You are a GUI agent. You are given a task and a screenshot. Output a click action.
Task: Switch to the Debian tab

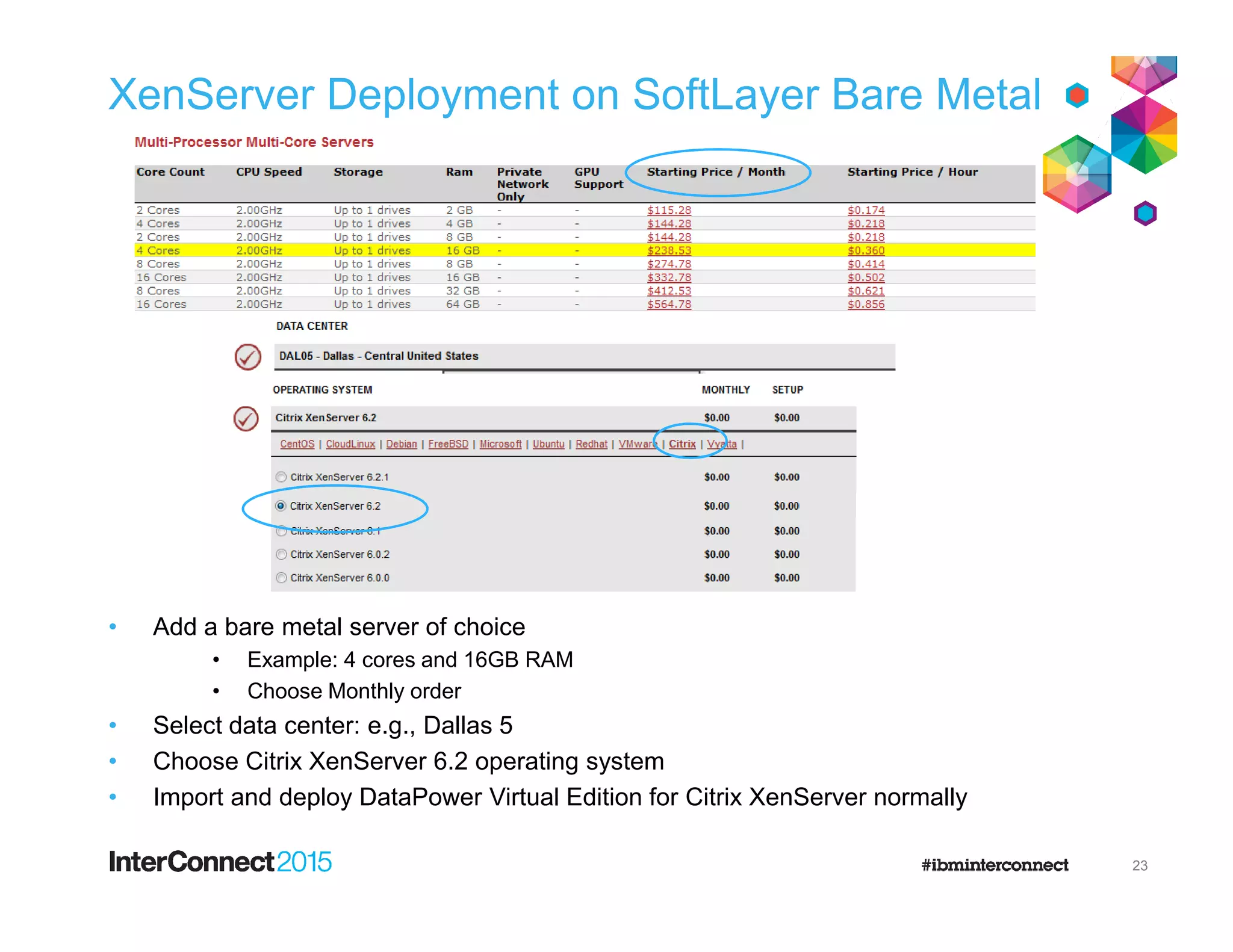(402, 444)
